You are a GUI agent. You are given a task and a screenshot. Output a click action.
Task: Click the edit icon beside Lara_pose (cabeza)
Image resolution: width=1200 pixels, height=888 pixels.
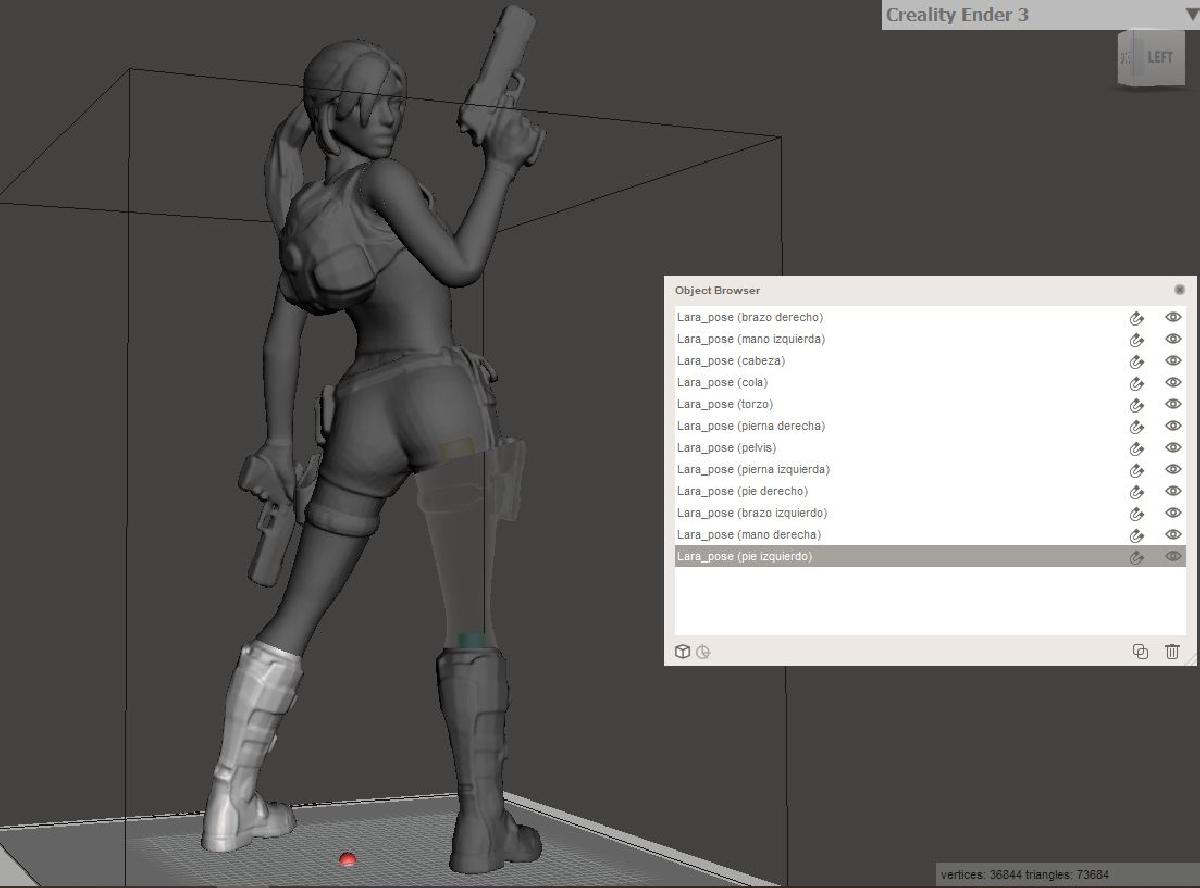point(1137,360)
